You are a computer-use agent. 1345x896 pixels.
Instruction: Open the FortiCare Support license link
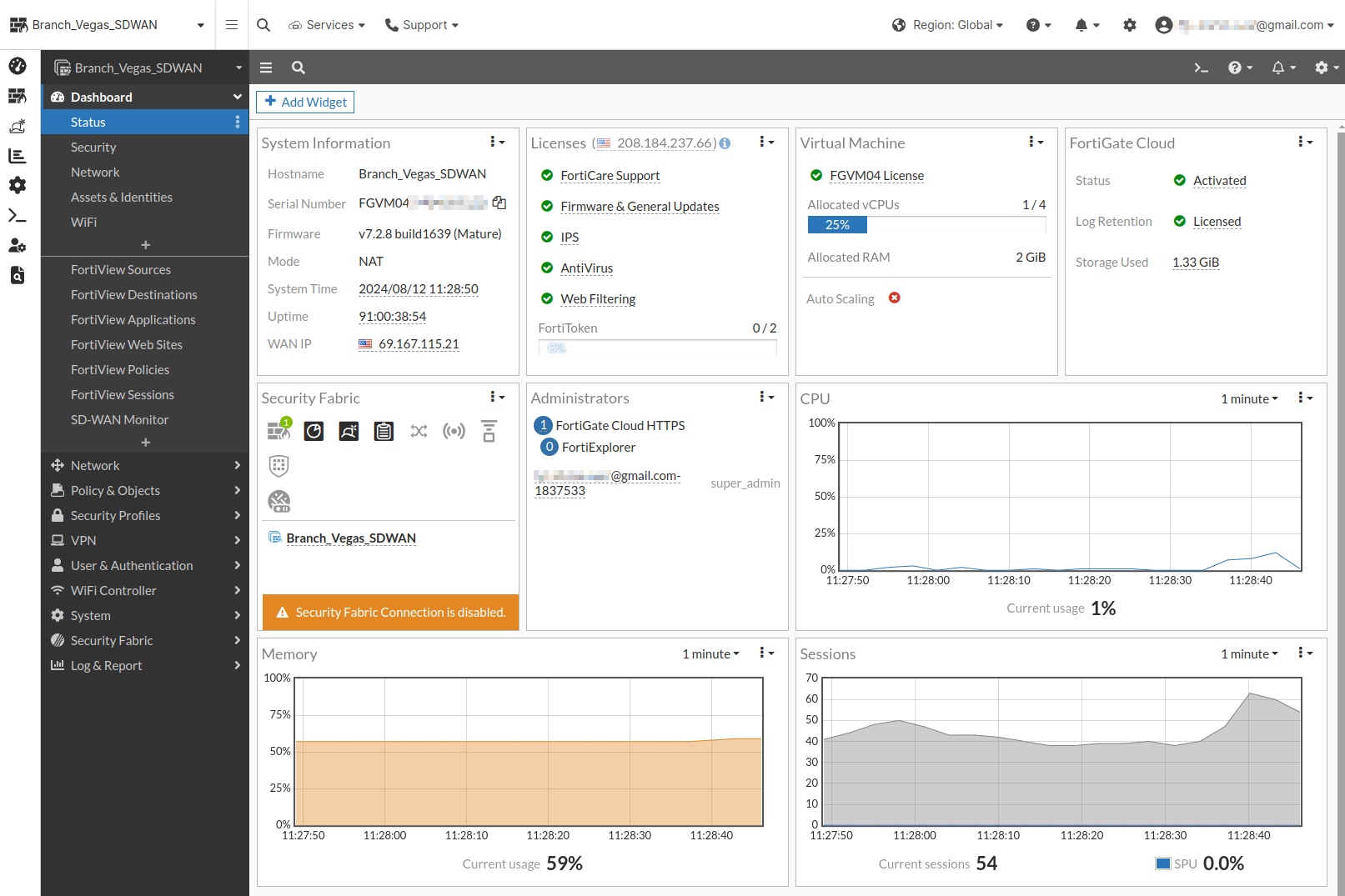(x=610, y=176)
